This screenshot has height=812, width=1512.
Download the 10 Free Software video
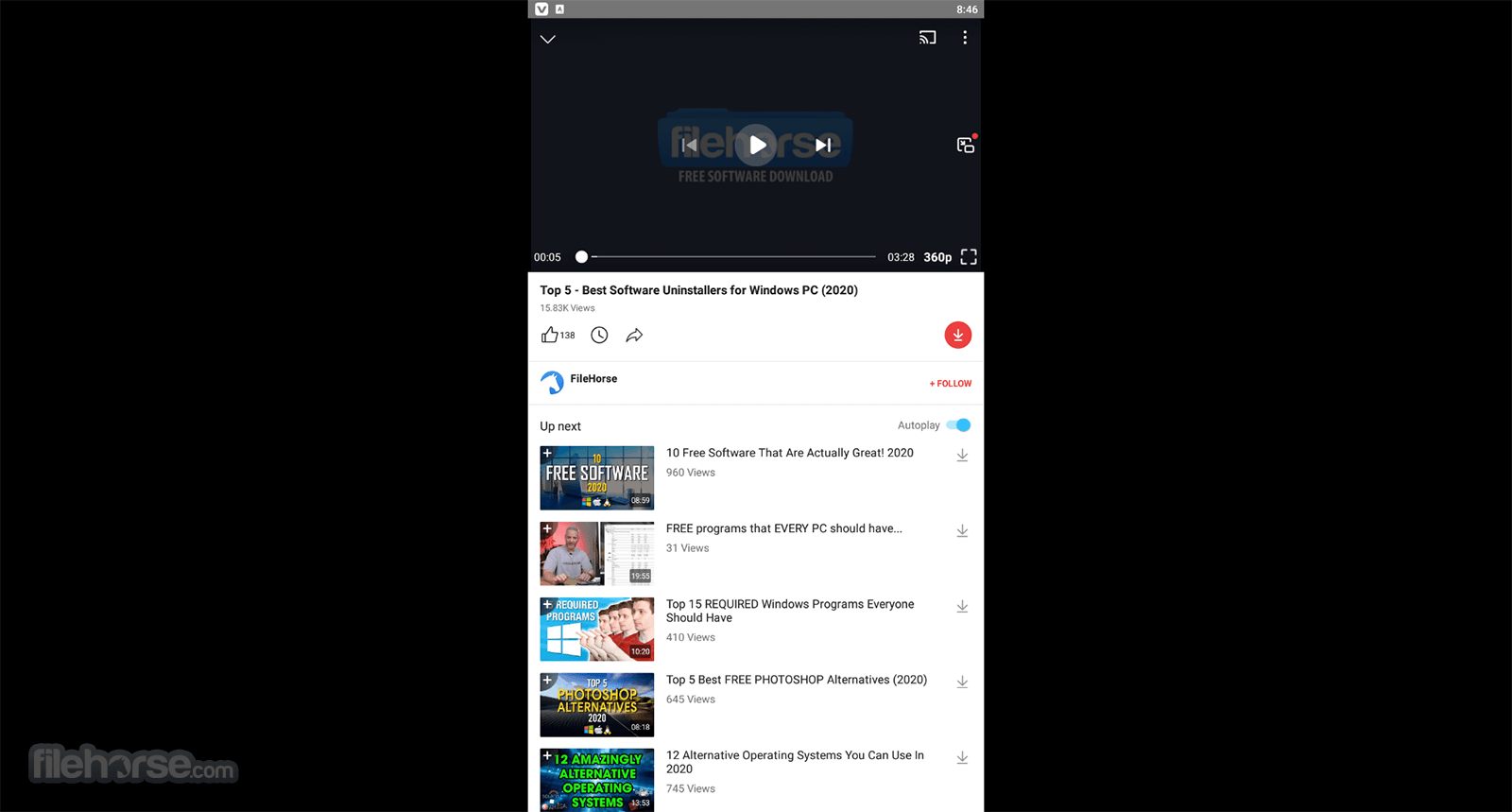(962, 456)
